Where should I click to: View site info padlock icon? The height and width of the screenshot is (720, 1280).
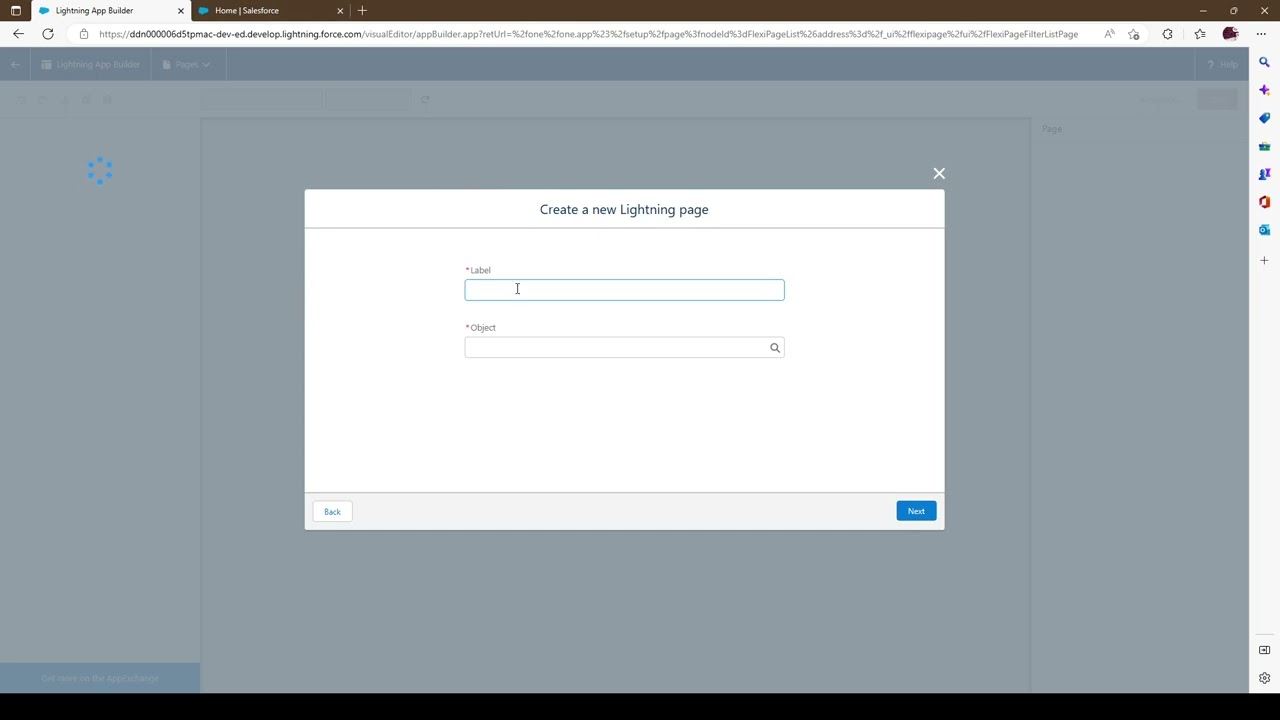[x=84, y=34]
